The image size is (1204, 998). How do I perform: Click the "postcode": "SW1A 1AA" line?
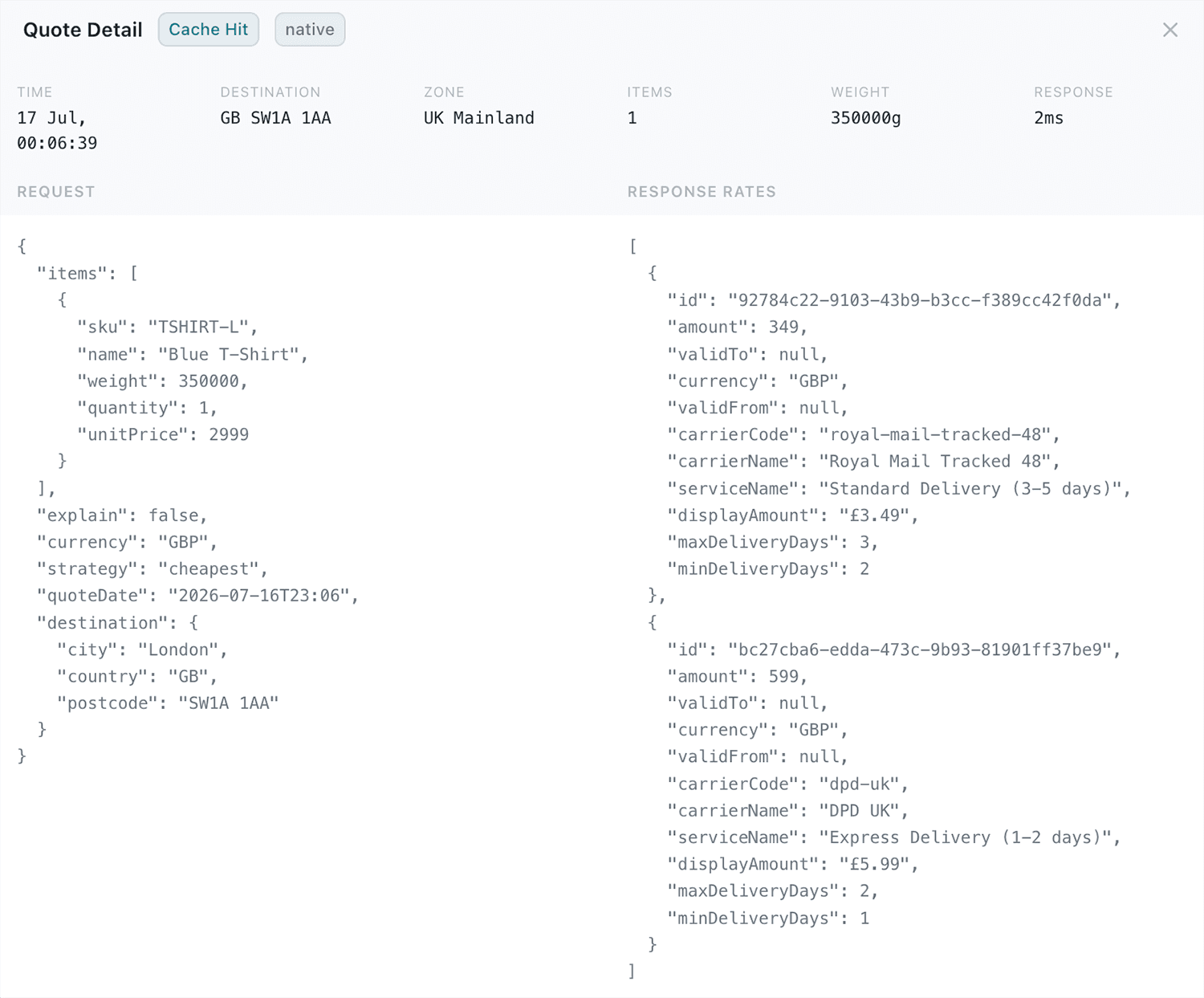pyautogui.click(x=168, y=703)
